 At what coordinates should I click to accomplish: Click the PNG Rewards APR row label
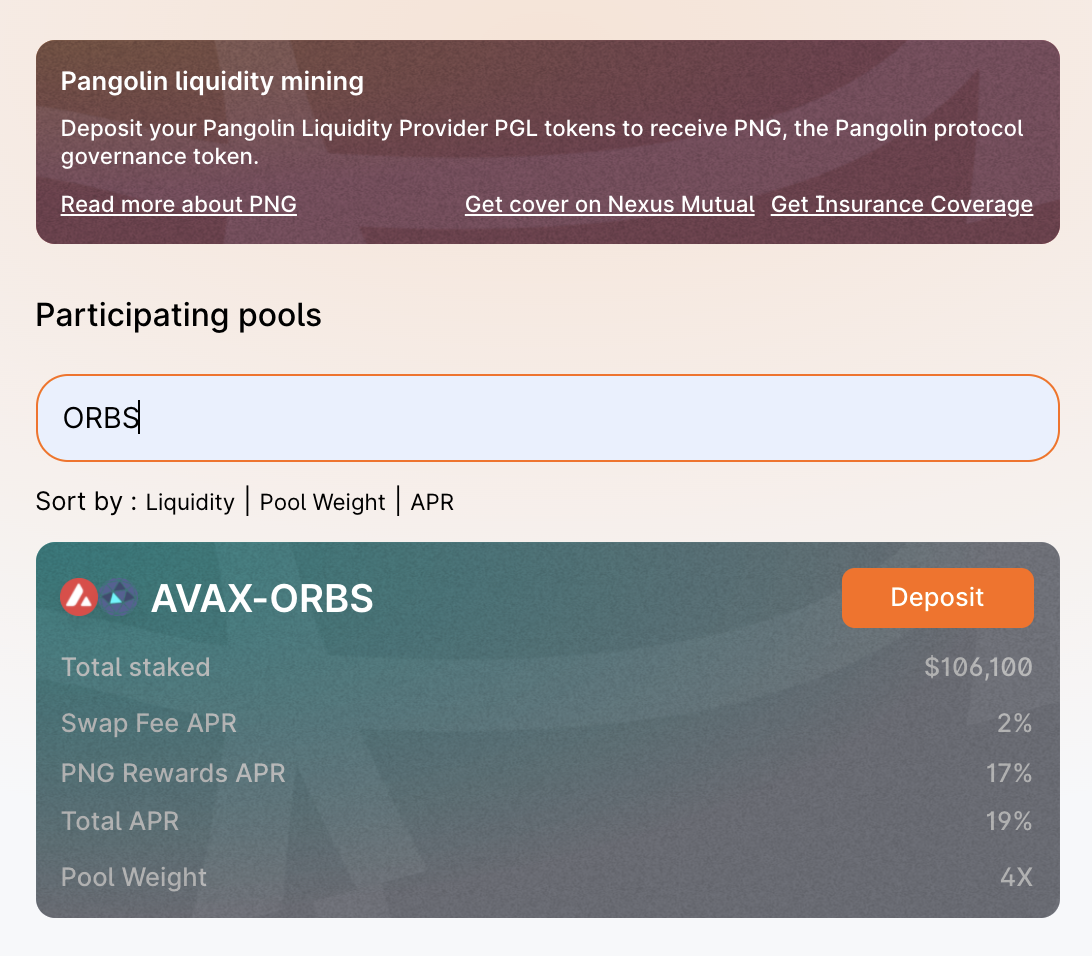173,773
